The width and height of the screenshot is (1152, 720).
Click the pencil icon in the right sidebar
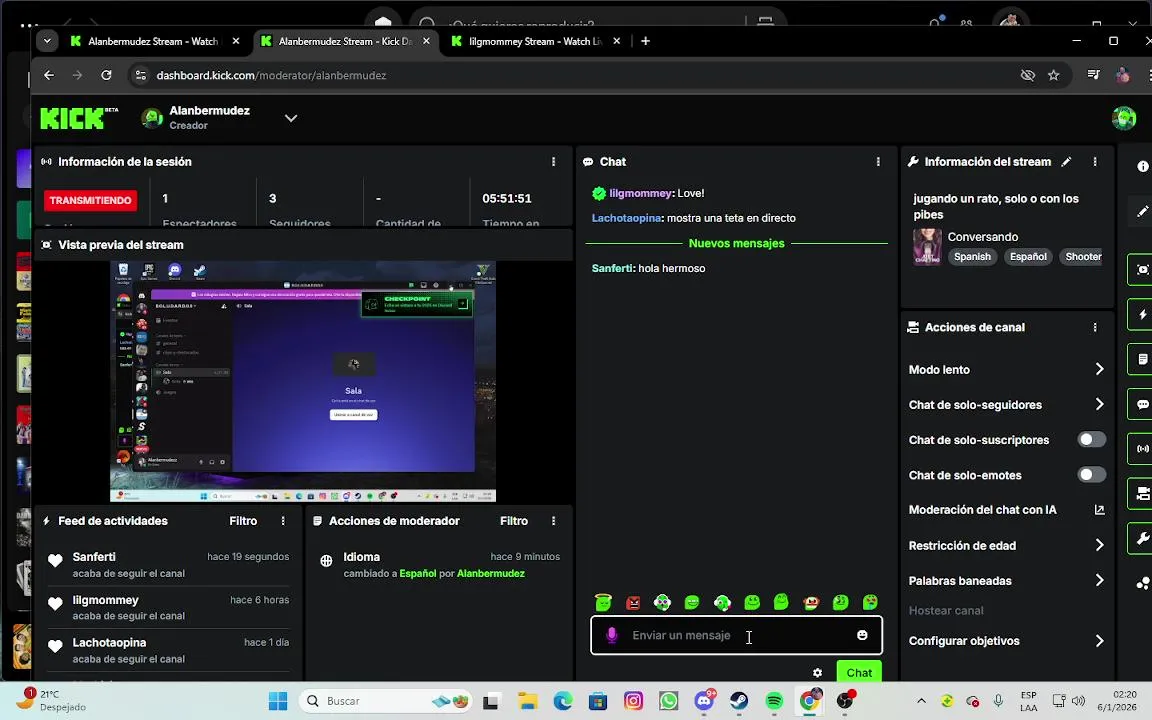click(x=1142, y=211)
